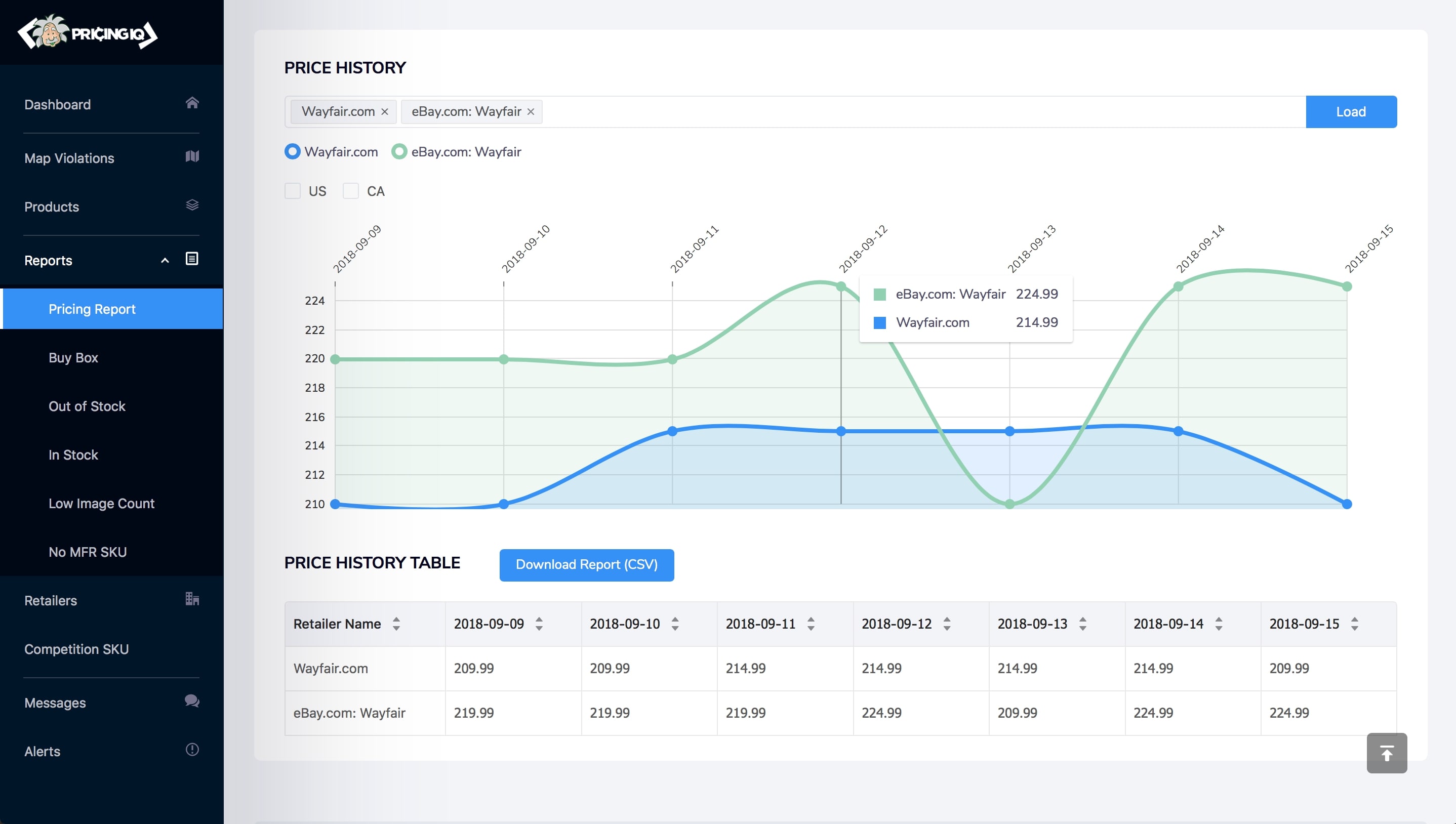Sort the 2018-09-12 column
This screenshot has width=1456, height=824.
[946, 624]
